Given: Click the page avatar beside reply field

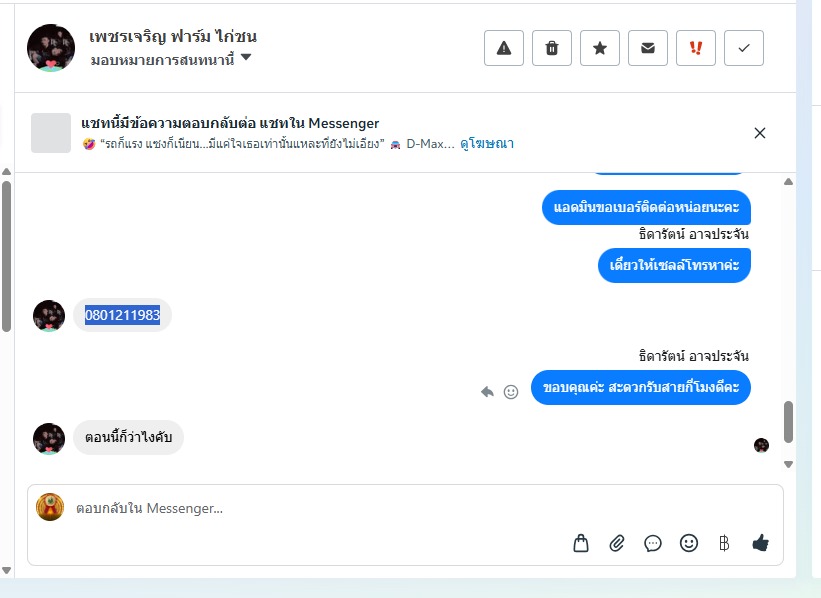Looking at the screenshot, I should (x=50, y=507).
